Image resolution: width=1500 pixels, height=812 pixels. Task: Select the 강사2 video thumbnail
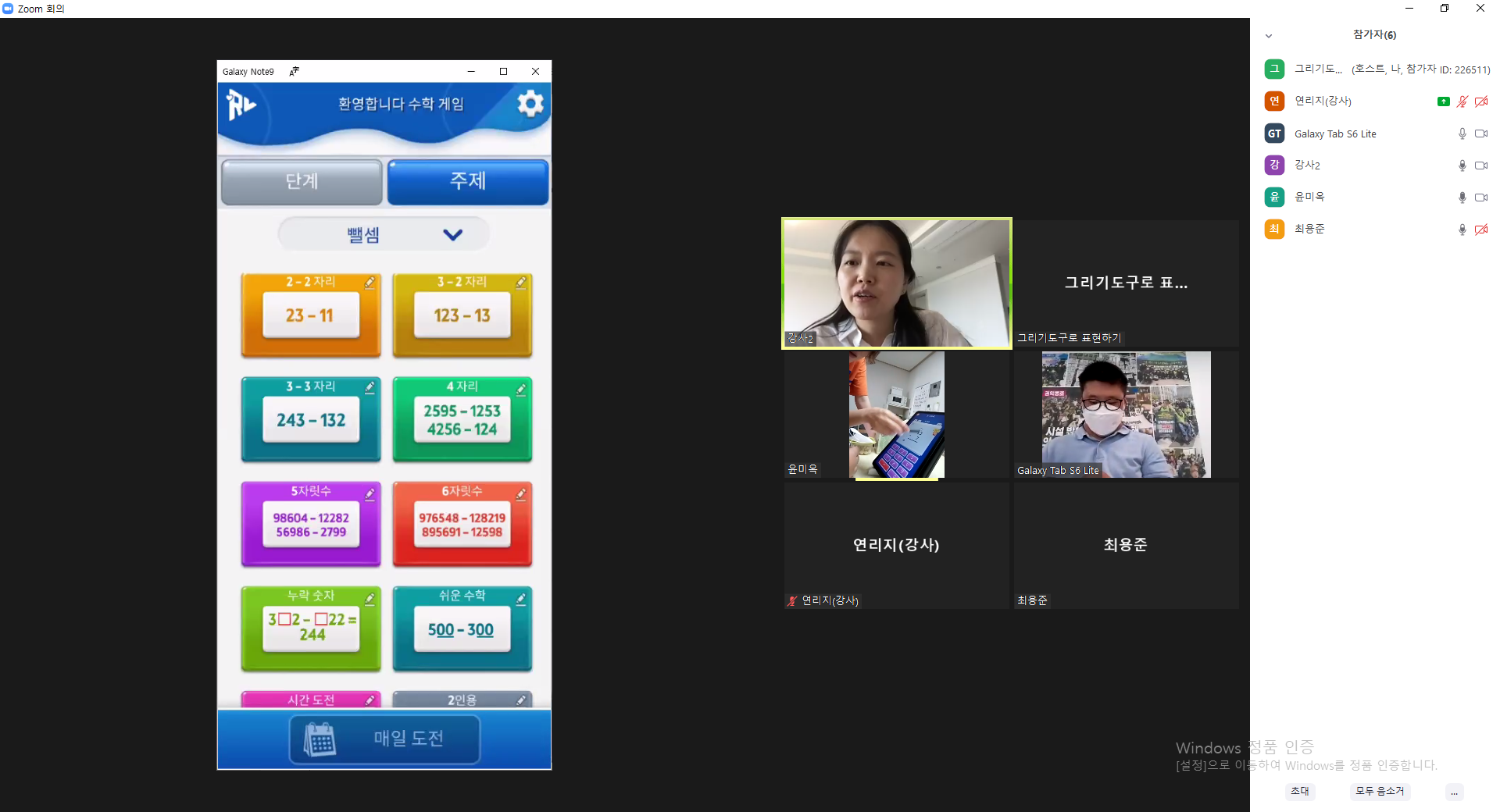click(897, 283)
